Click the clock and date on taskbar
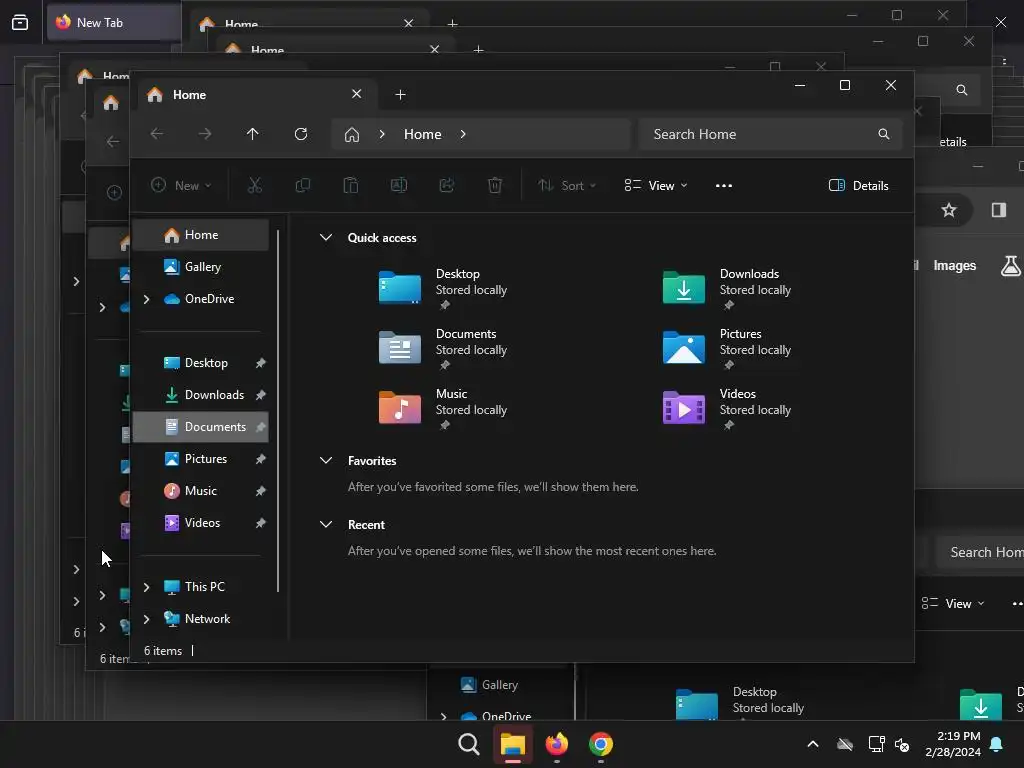The image size is (1024, 768). click(x=953, y=744)
